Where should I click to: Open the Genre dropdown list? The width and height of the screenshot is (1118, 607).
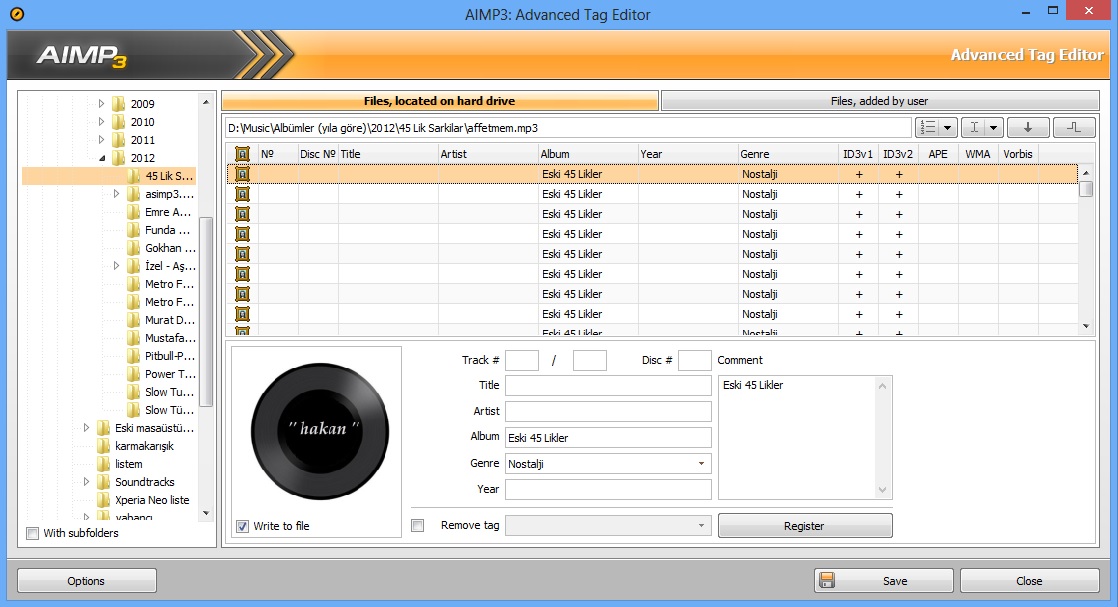[702, 464]
